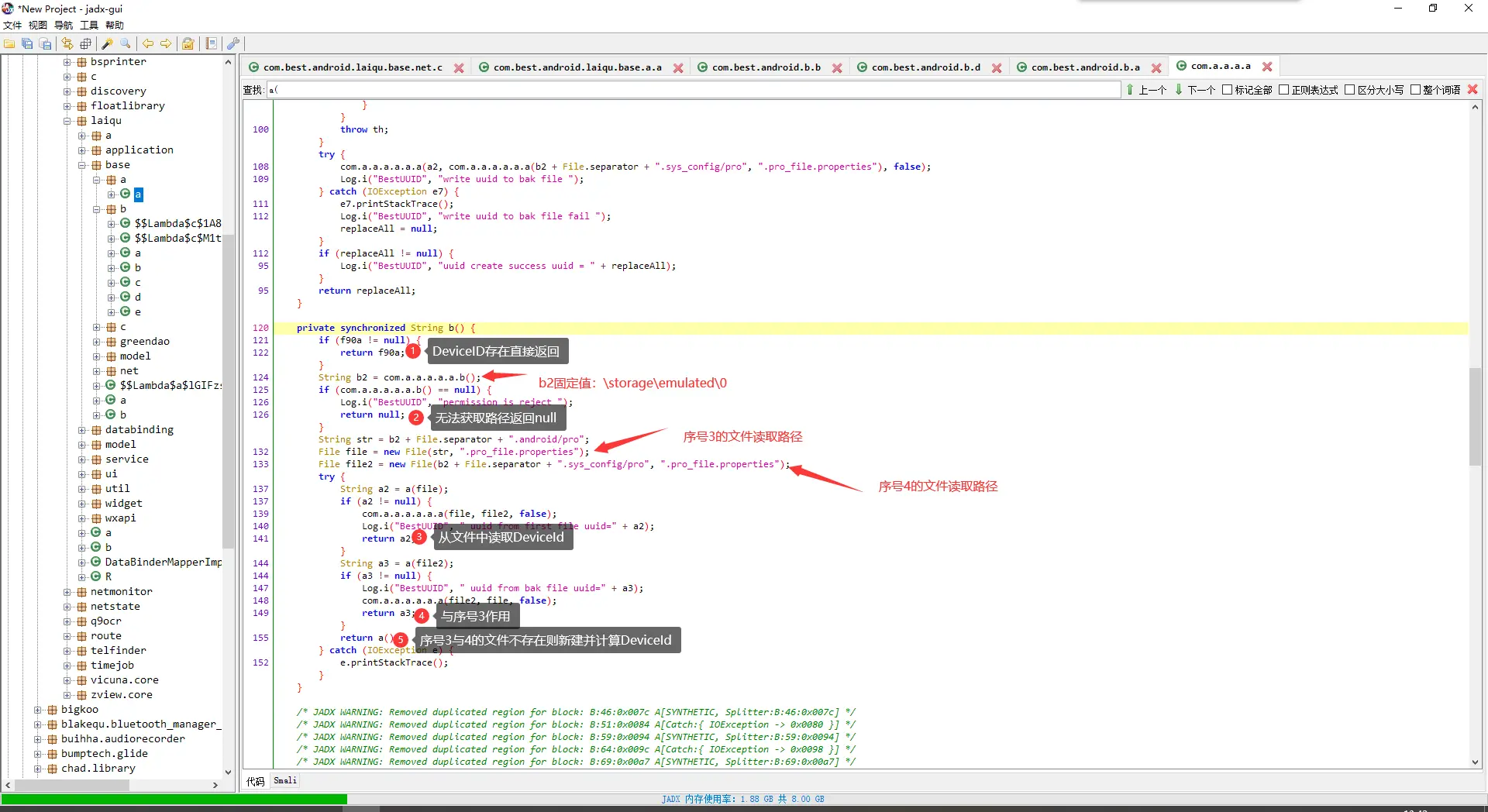Collapse the laiqu package node
The image size is (1488, 812).
[x=67, y=121]
